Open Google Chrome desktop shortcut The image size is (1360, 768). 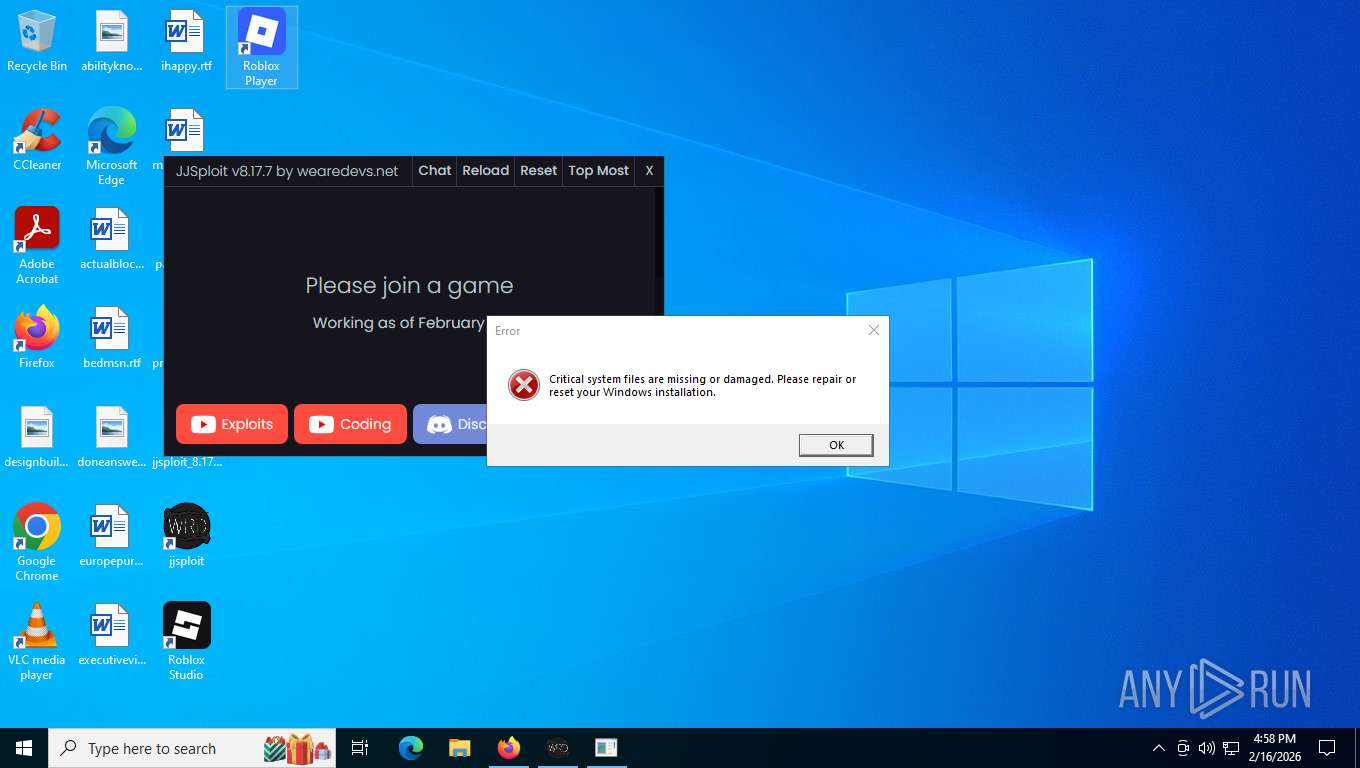(x=37, y=543)
